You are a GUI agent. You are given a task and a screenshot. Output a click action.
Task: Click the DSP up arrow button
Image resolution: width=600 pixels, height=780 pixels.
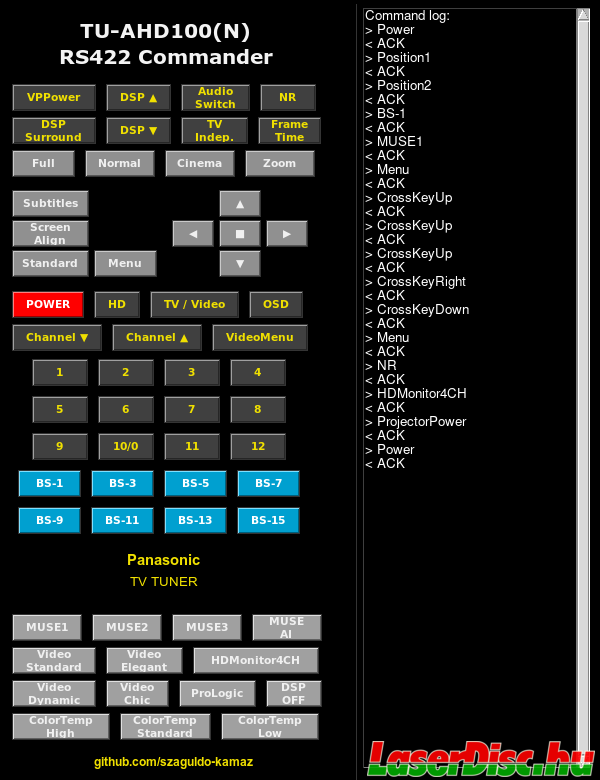pos(139,98)
